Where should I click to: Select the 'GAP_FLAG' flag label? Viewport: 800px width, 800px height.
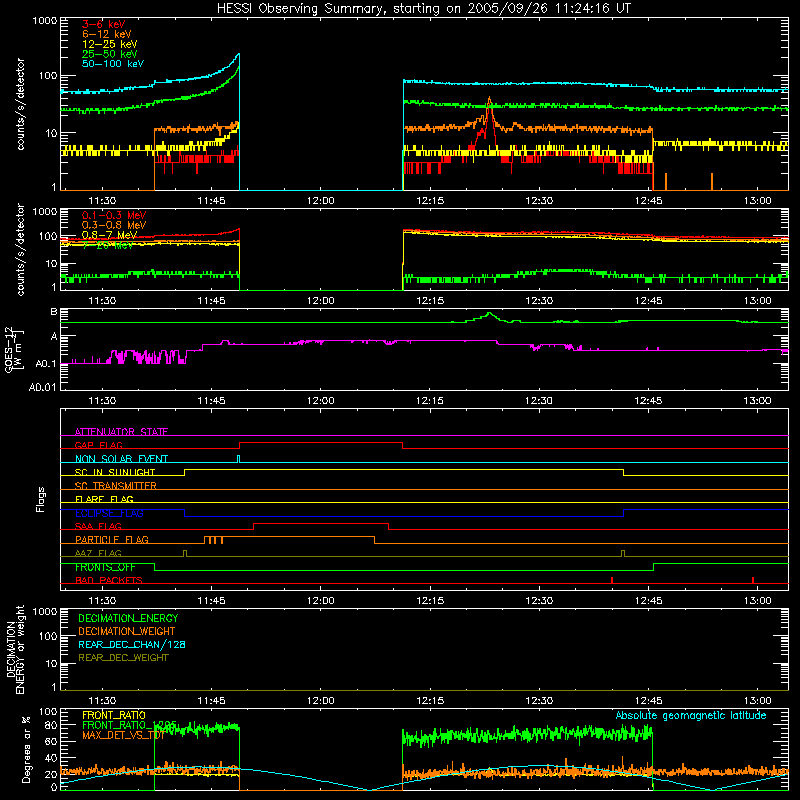click(98, 445)
